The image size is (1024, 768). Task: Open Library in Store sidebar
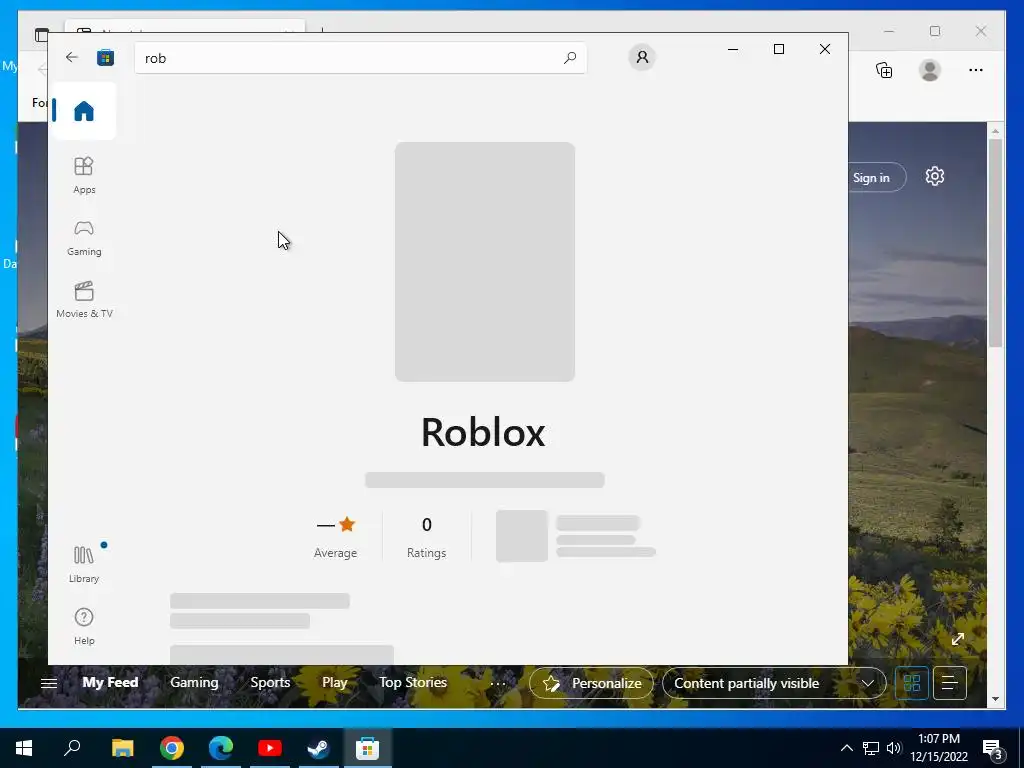pos(84,564)
